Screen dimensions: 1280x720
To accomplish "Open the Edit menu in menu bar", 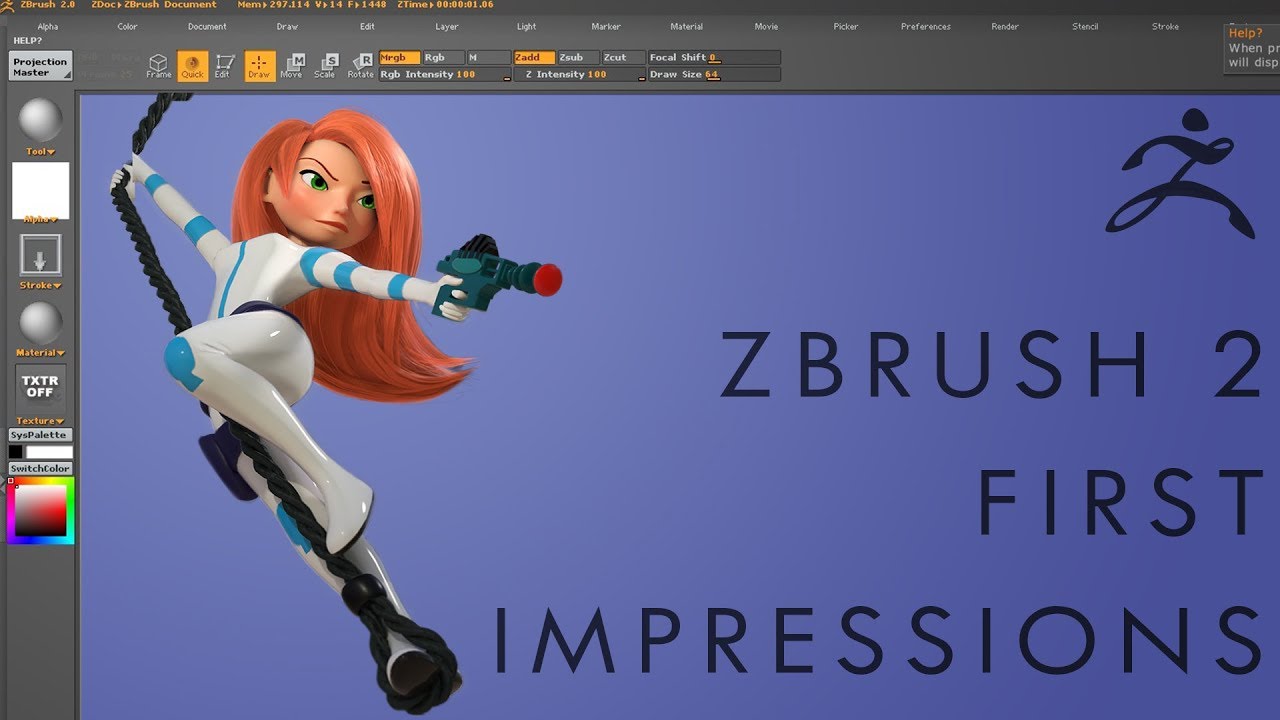I will pyautogui.click(x=367, y=27).
